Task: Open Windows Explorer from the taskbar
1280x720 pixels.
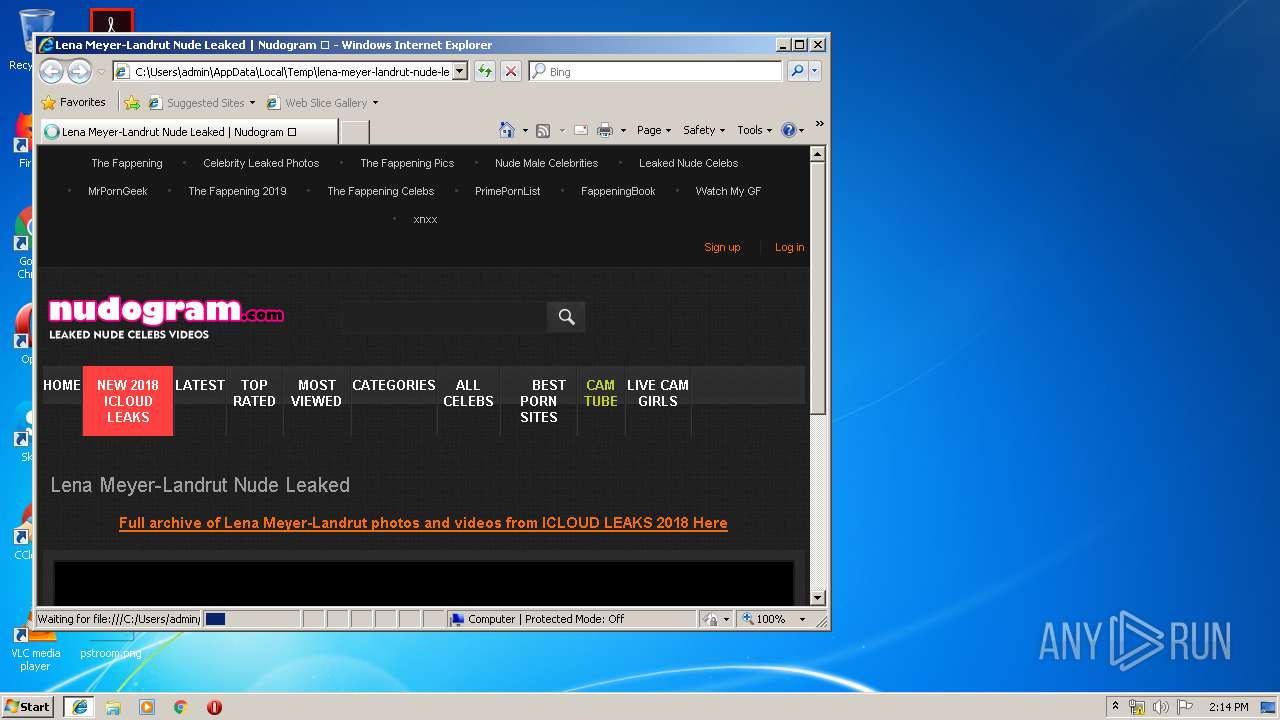Action: [x=113, y=707]
